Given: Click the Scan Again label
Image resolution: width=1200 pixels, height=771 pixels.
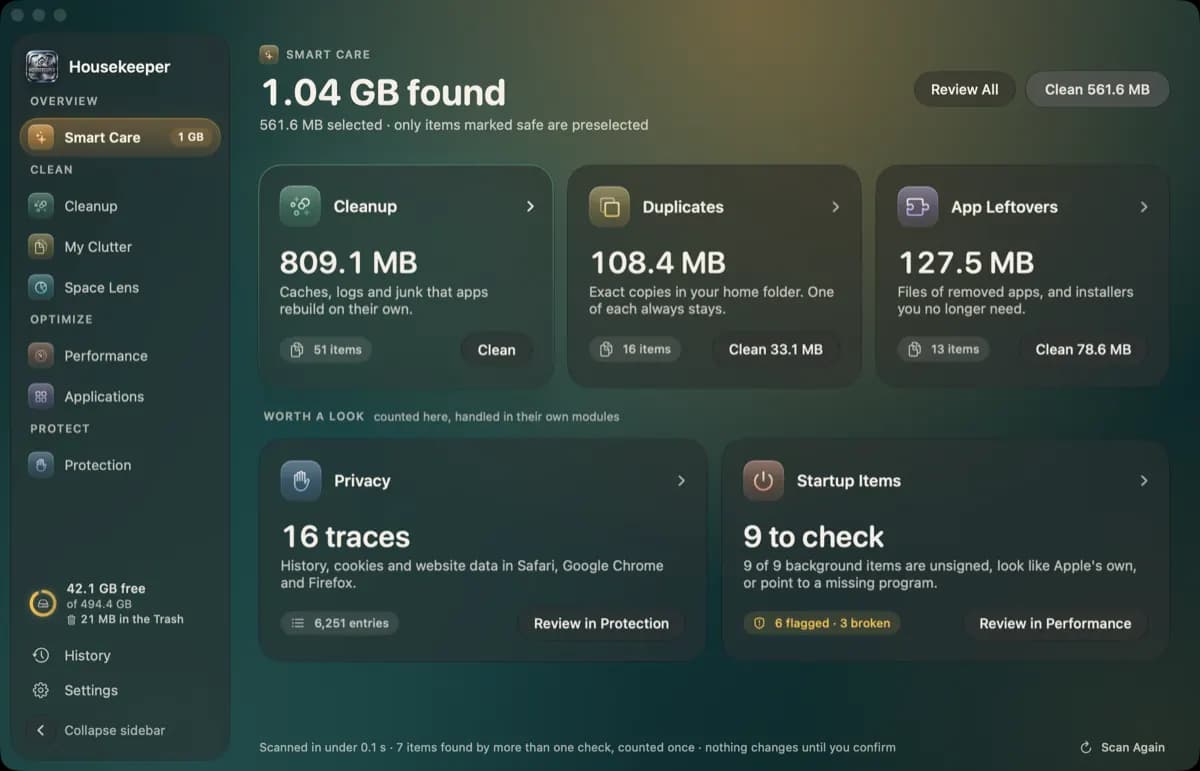Looking at the screenshot, I should pyautogui.click(x=1132, y=748).
